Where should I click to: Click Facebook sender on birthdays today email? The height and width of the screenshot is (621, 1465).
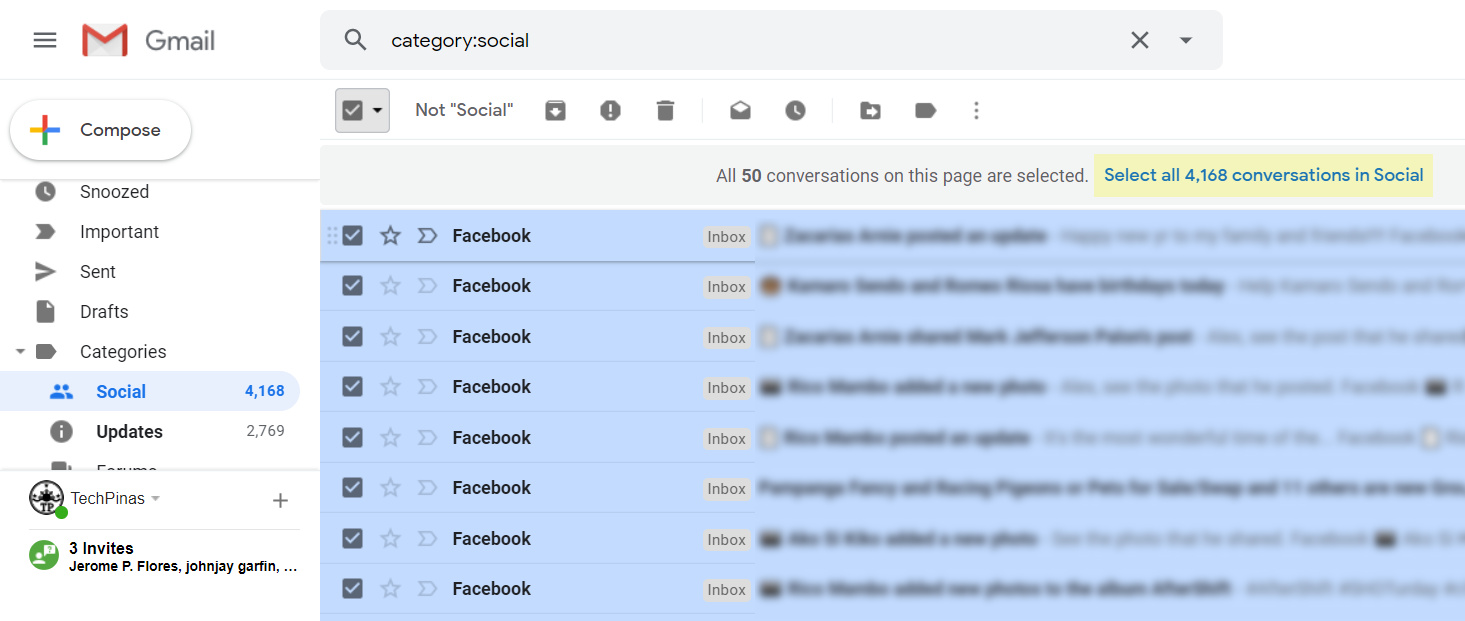tap(491, 286)
